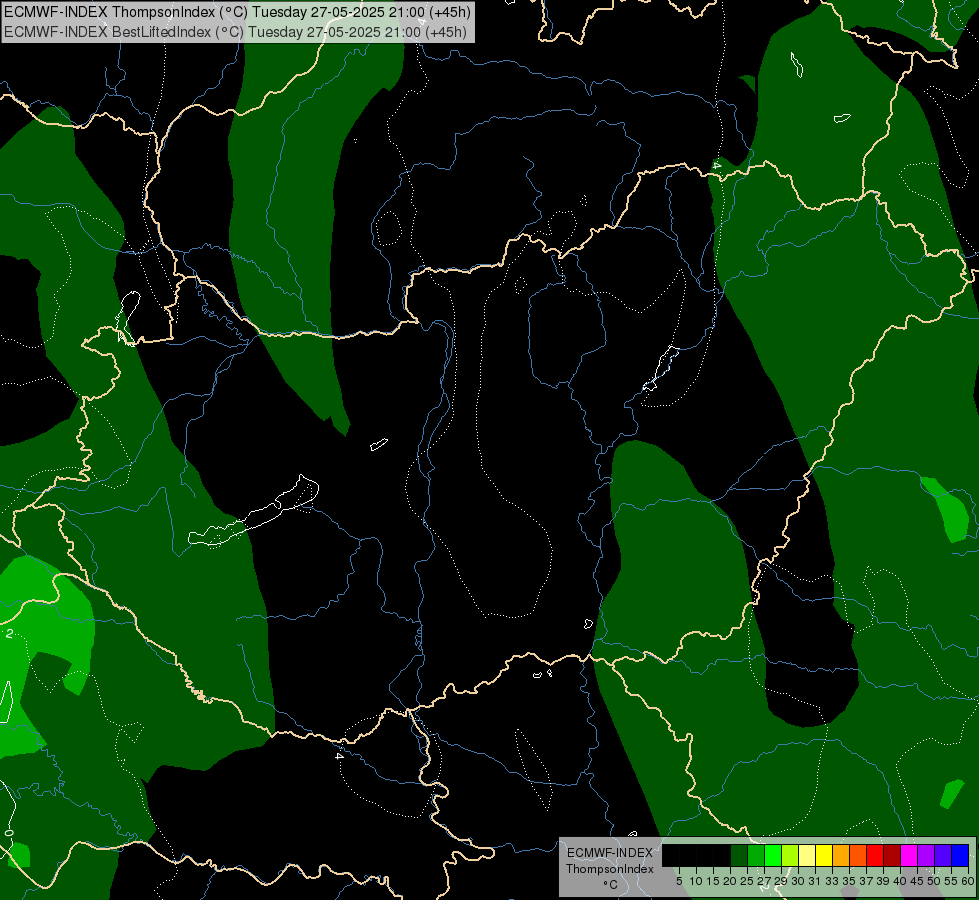Click the legend value 15
The image size is (979, 900).
tap(713, 881)
